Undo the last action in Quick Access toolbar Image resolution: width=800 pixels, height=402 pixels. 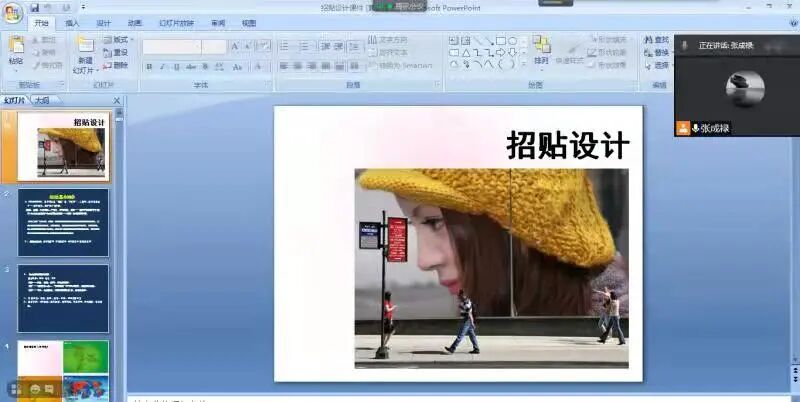[x=49, y=8]
